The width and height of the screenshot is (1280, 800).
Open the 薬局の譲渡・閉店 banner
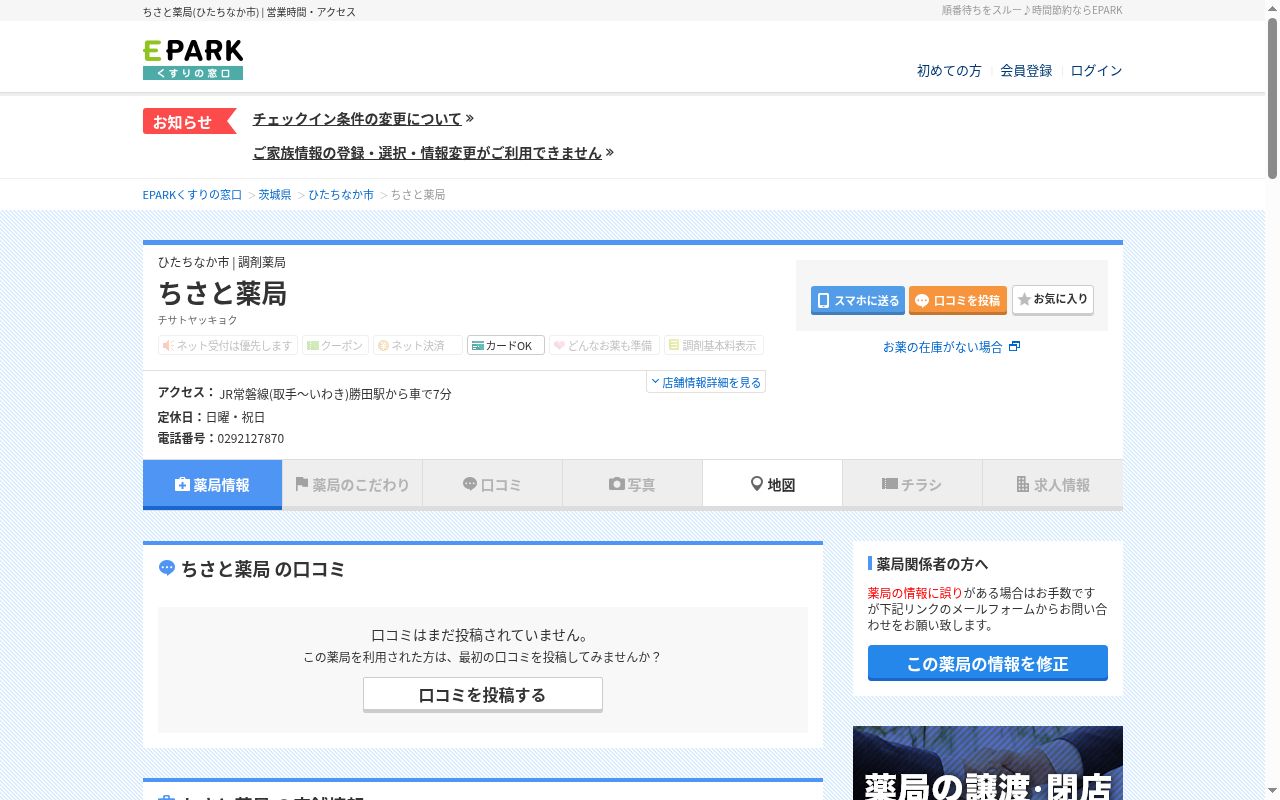point(988,763)
